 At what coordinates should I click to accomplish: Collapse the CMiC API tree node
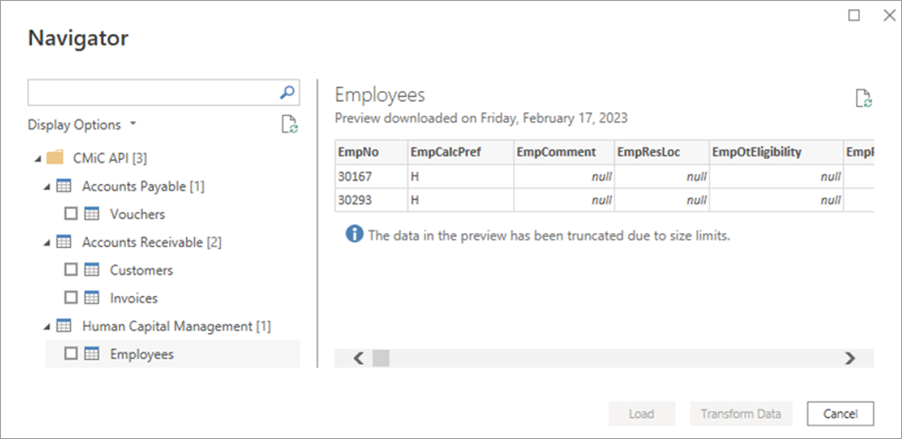coord(38,158)
